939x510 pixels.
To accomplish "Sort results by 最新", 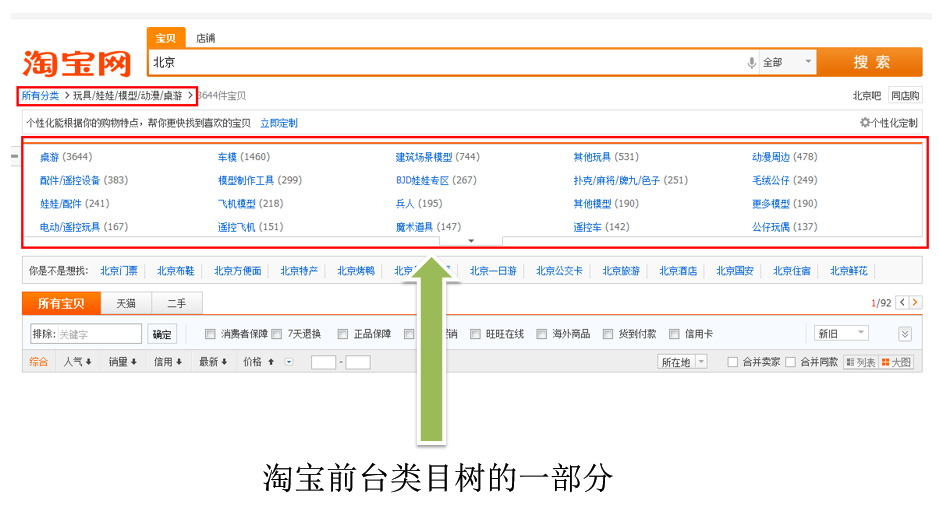I will (x=213, y=362).
